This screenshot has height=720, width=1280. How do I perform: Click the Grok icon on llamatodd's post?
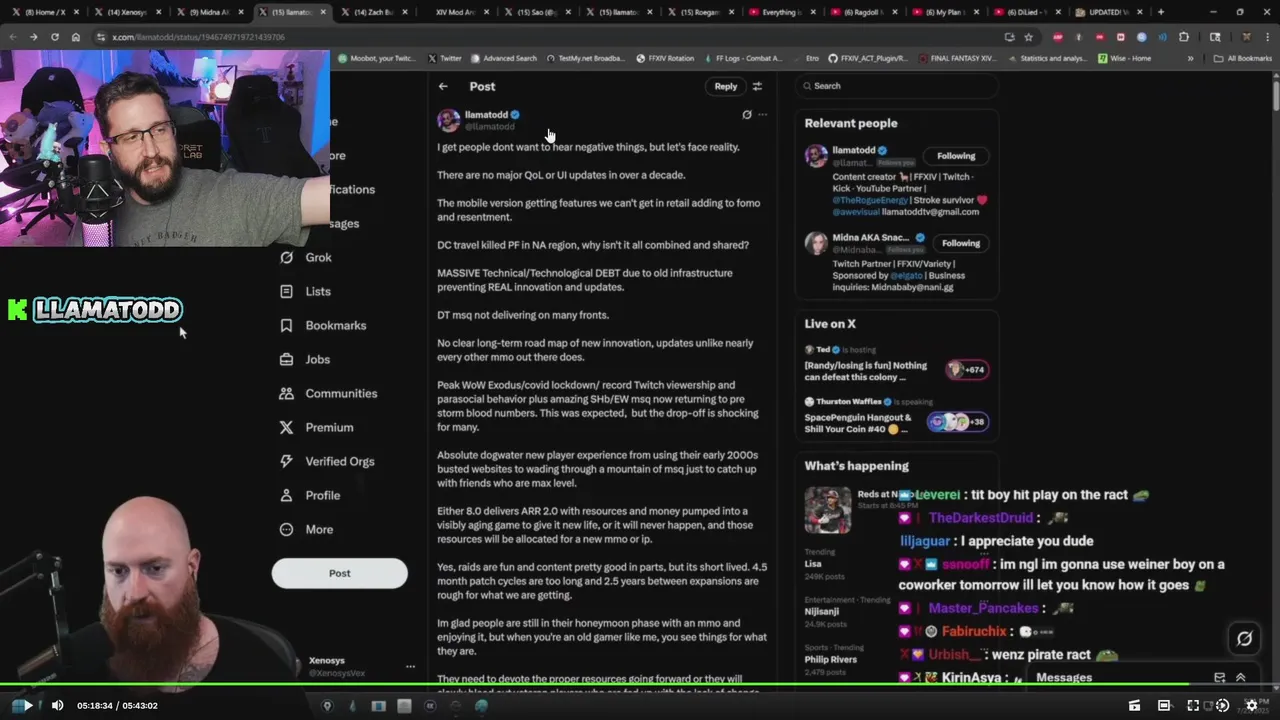click(746, 115)
